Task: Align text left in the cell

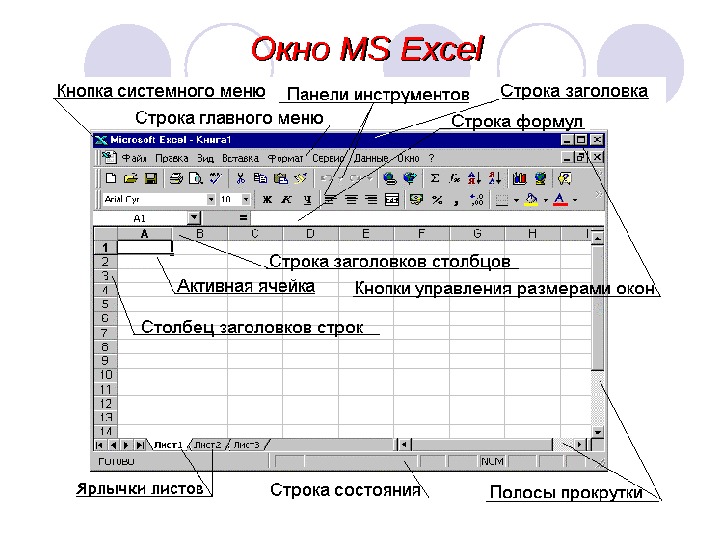Action: point(329,199)
